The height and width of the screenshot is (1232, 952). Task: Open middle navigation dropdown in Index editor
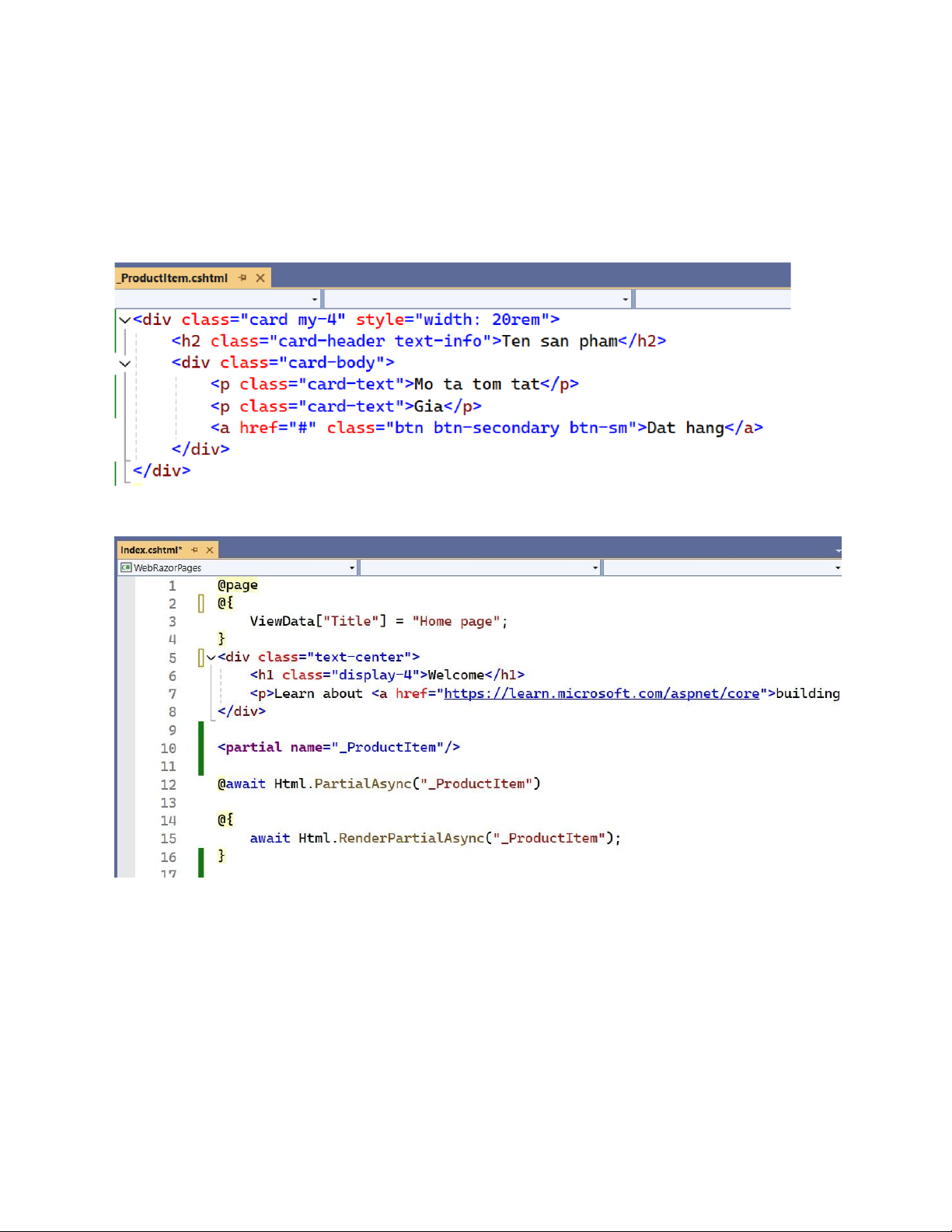(595, 568)
